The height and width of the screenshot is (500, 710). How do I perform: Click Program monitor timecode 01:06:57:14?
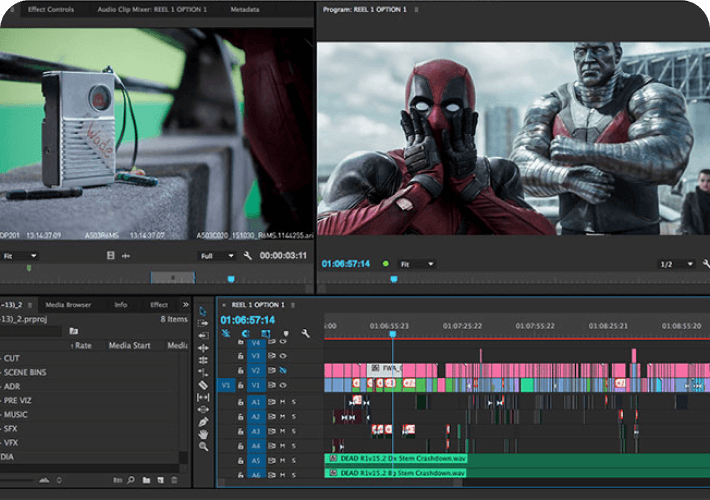pos(346,264)
